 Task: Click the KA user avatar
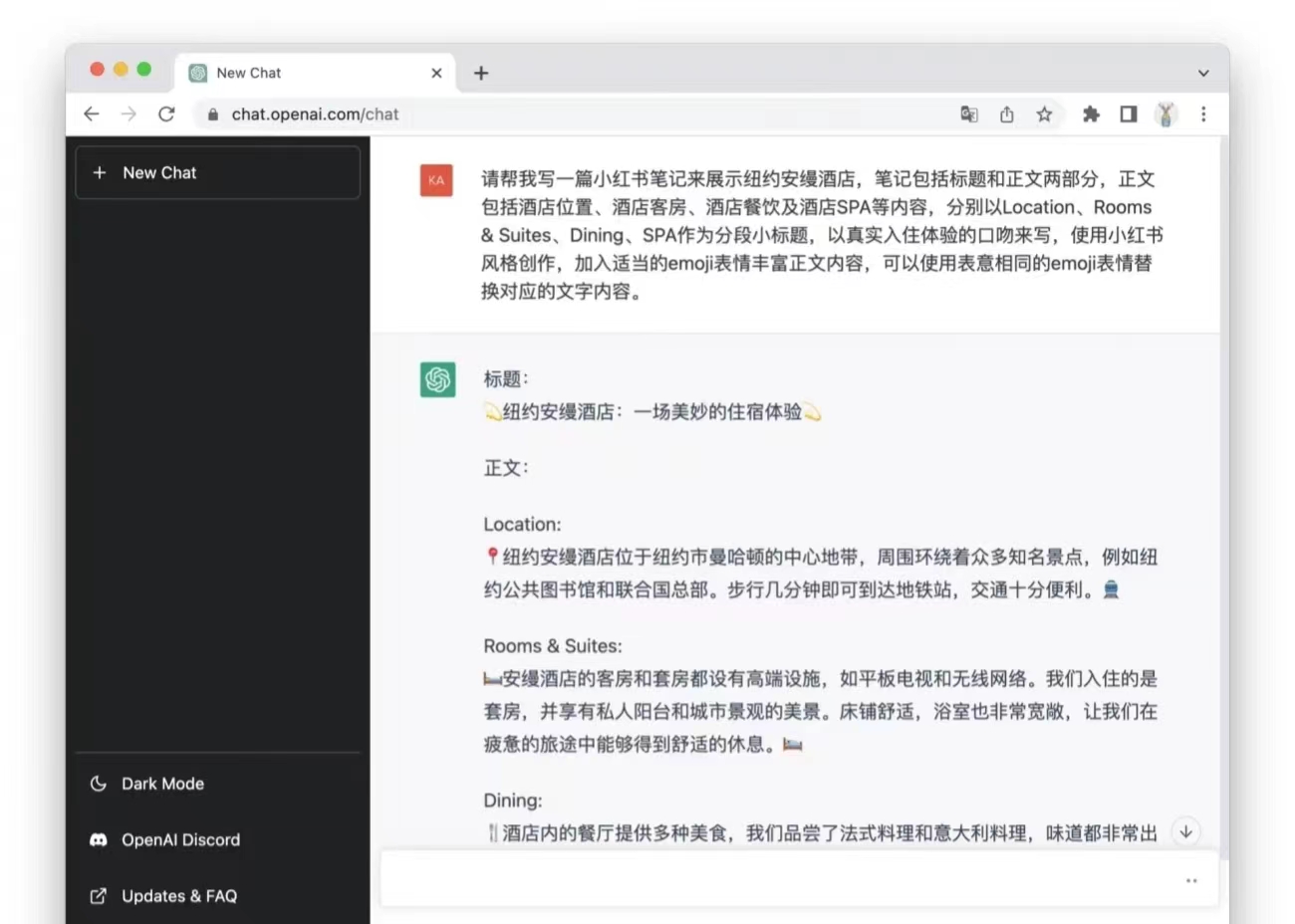coord(436,180)
